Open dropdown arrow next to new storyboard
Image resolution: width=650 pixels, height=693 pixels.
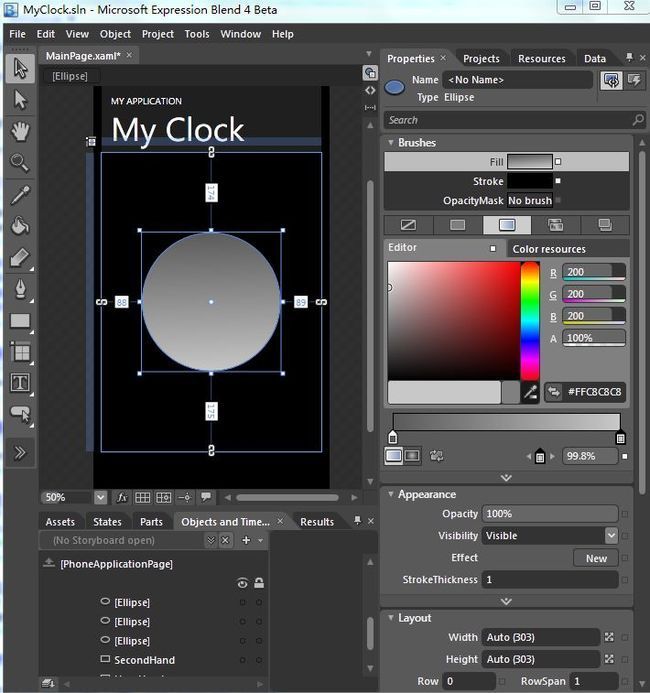[x=261, y=540]
